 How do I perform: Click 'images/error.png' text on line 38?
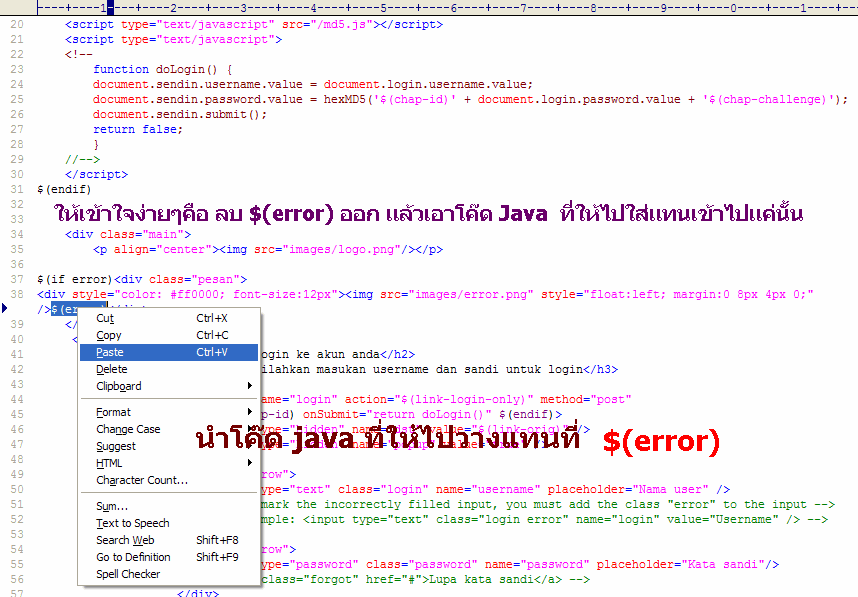[471, 294]
